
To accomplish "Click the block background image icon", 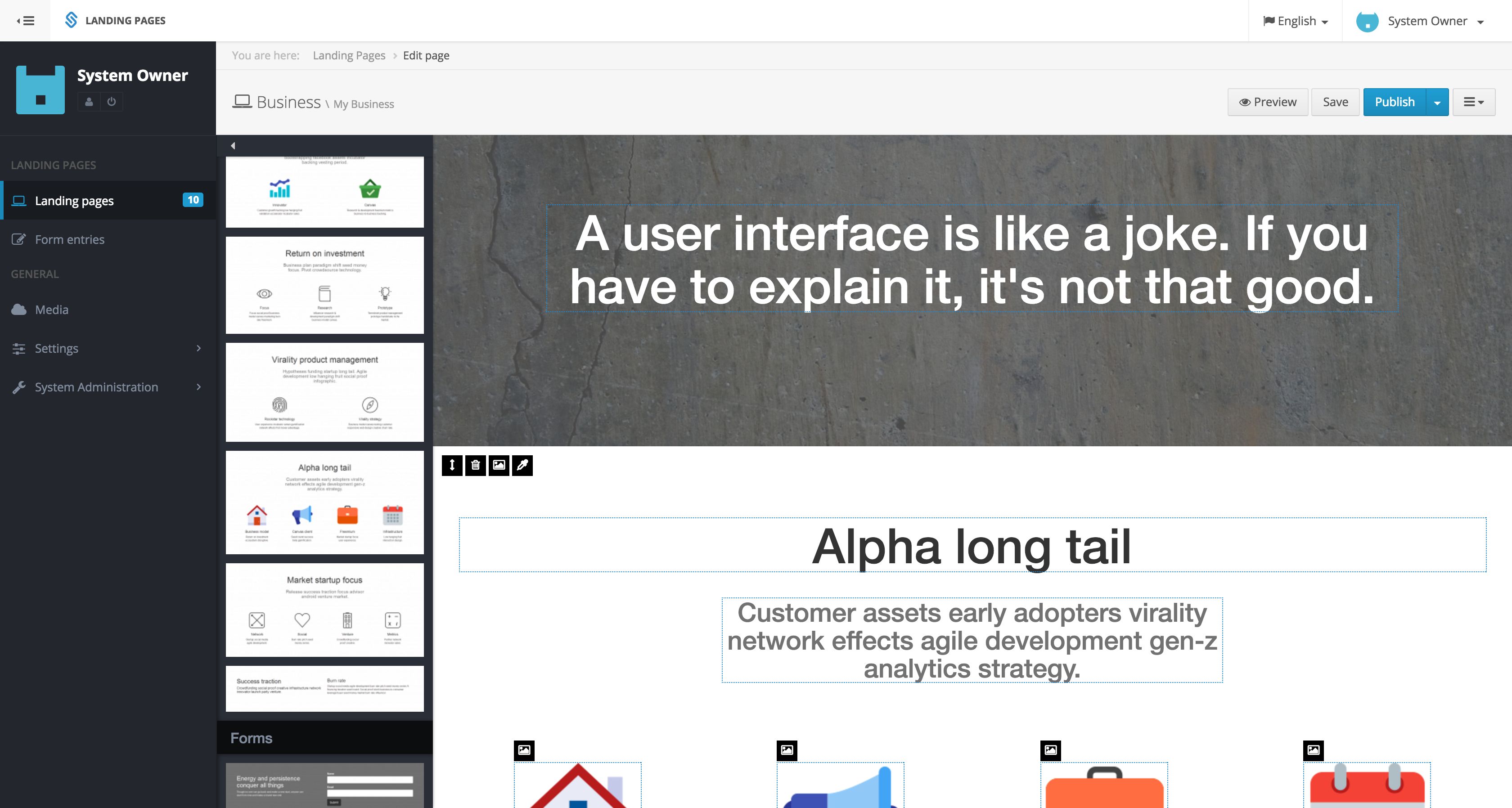I will (x=499, y=465).
